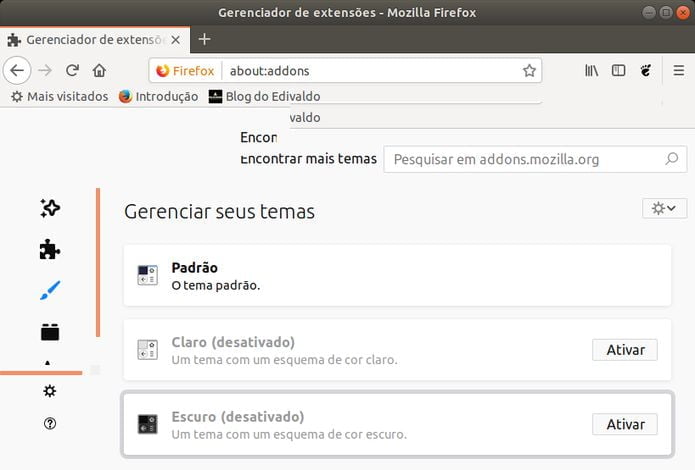Open add-ons support help icon

(x=50, y=423)
